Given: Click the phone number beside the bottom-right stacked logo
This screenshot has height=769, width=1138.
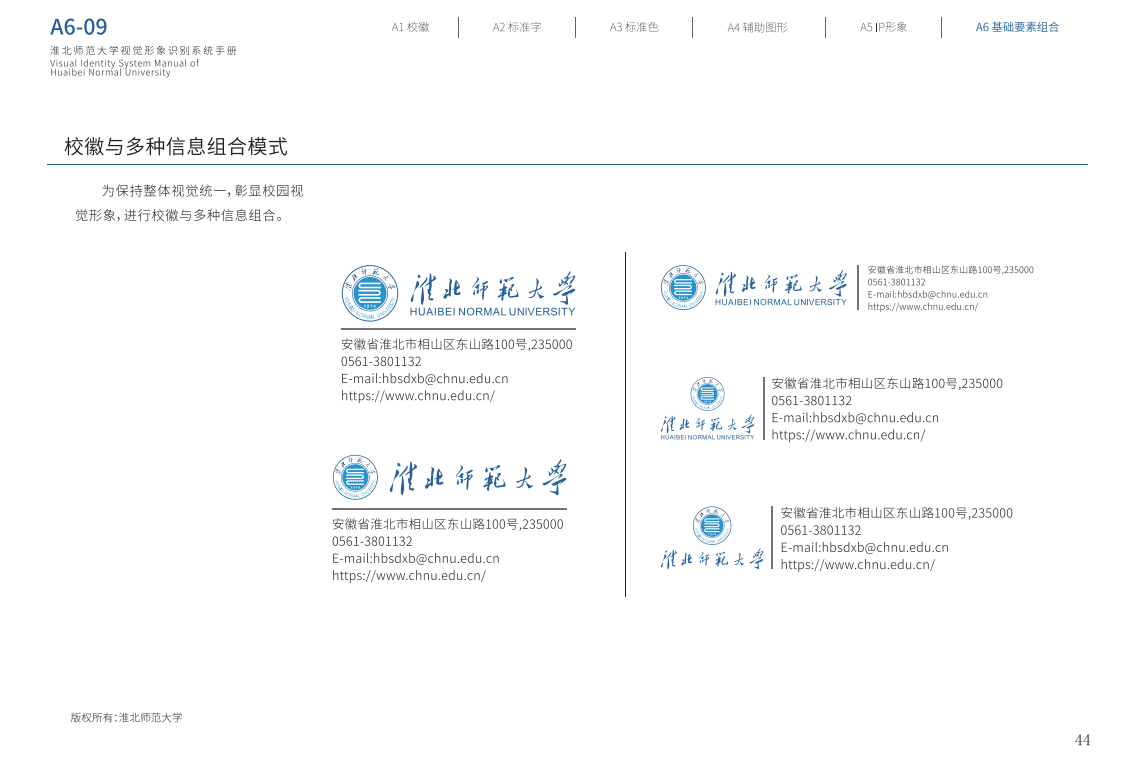Looking at the screenshot, I should point(821,530).
